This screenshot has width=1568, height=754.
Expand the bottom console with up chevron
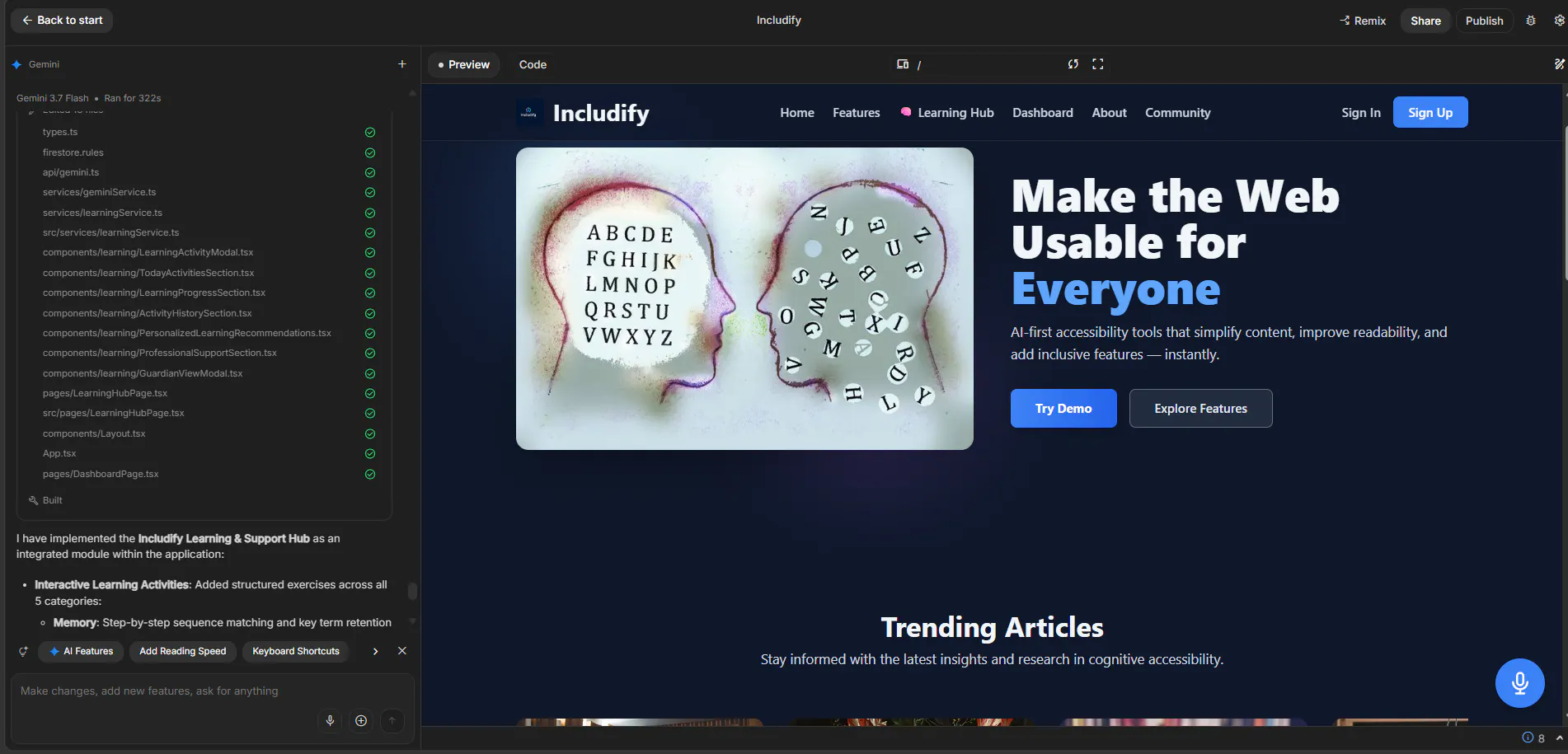1559,738
